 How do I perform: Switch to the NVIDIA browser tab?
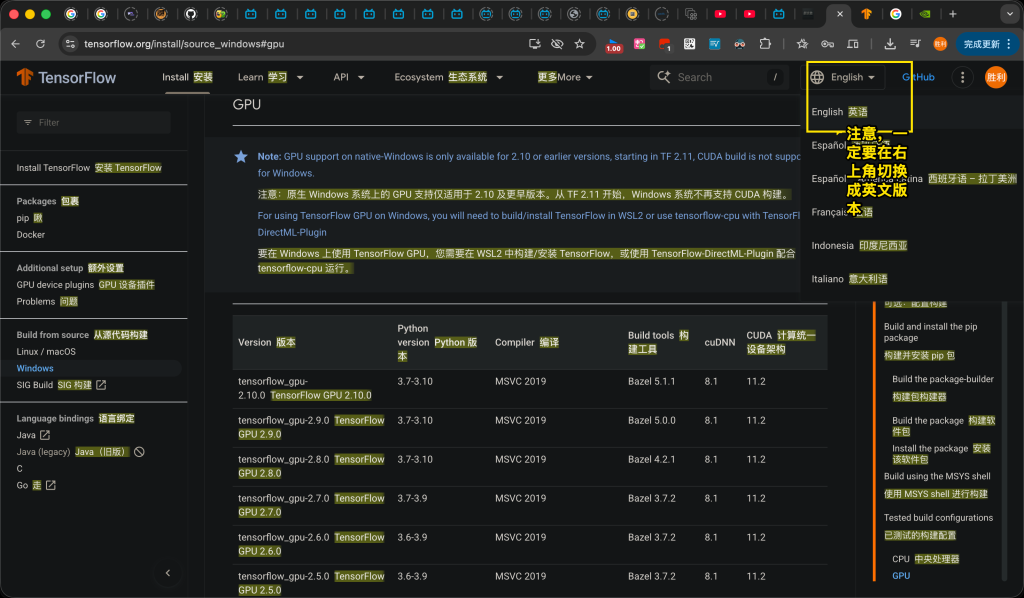click(x=925, y=14)
